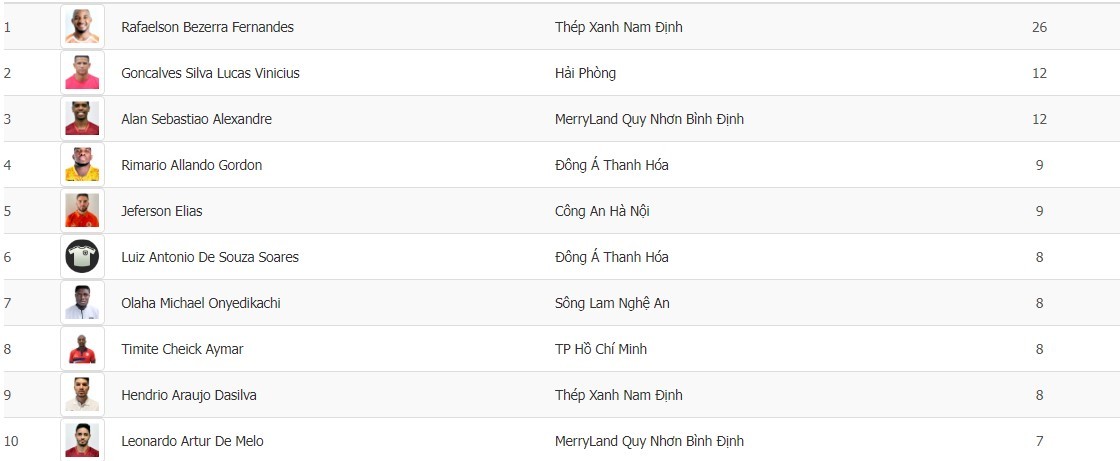Open Công An Hà Nội team
Image resolution: width=1120 pixels, height=461 pixels.
click(602, 211)
